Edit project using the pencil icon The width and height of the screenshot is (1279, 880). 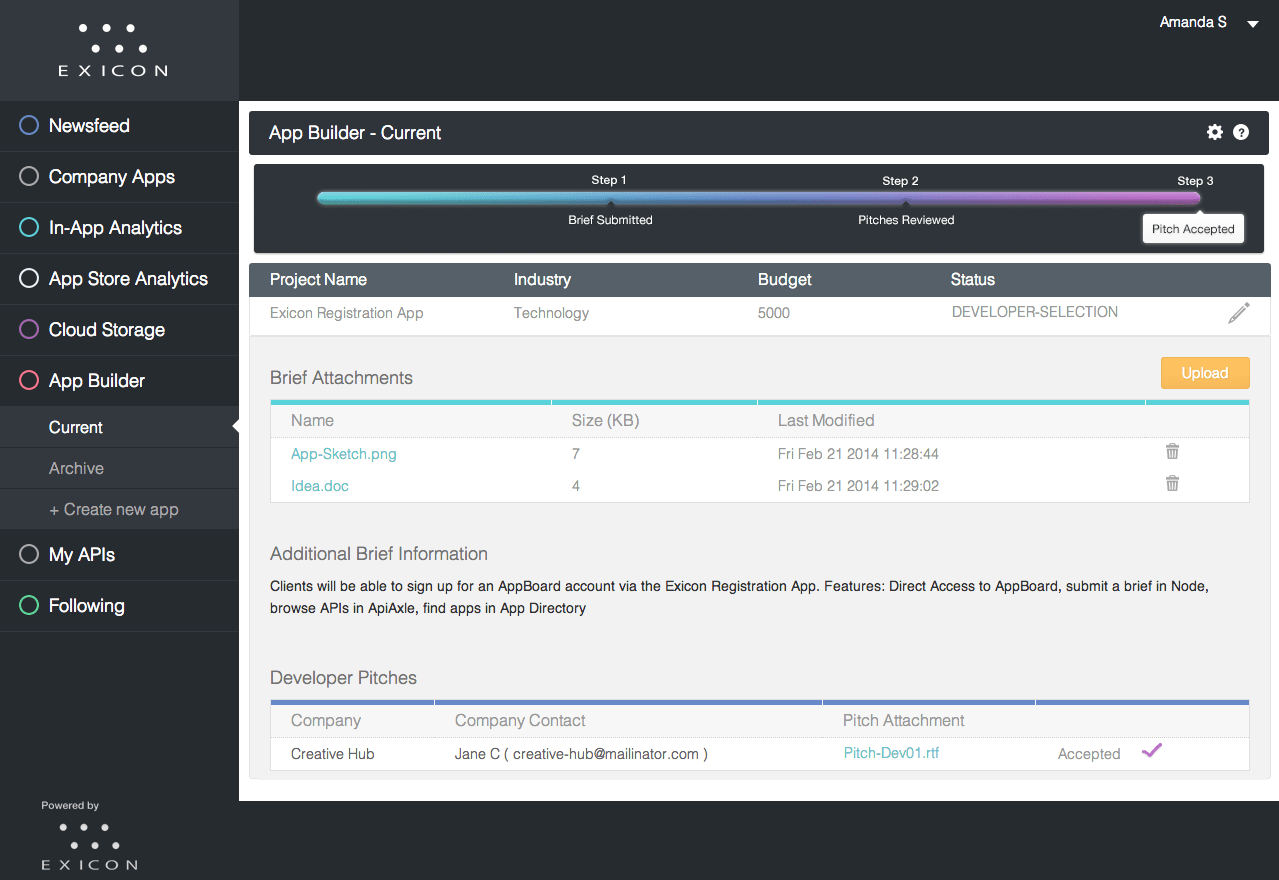pos(1238,313)
